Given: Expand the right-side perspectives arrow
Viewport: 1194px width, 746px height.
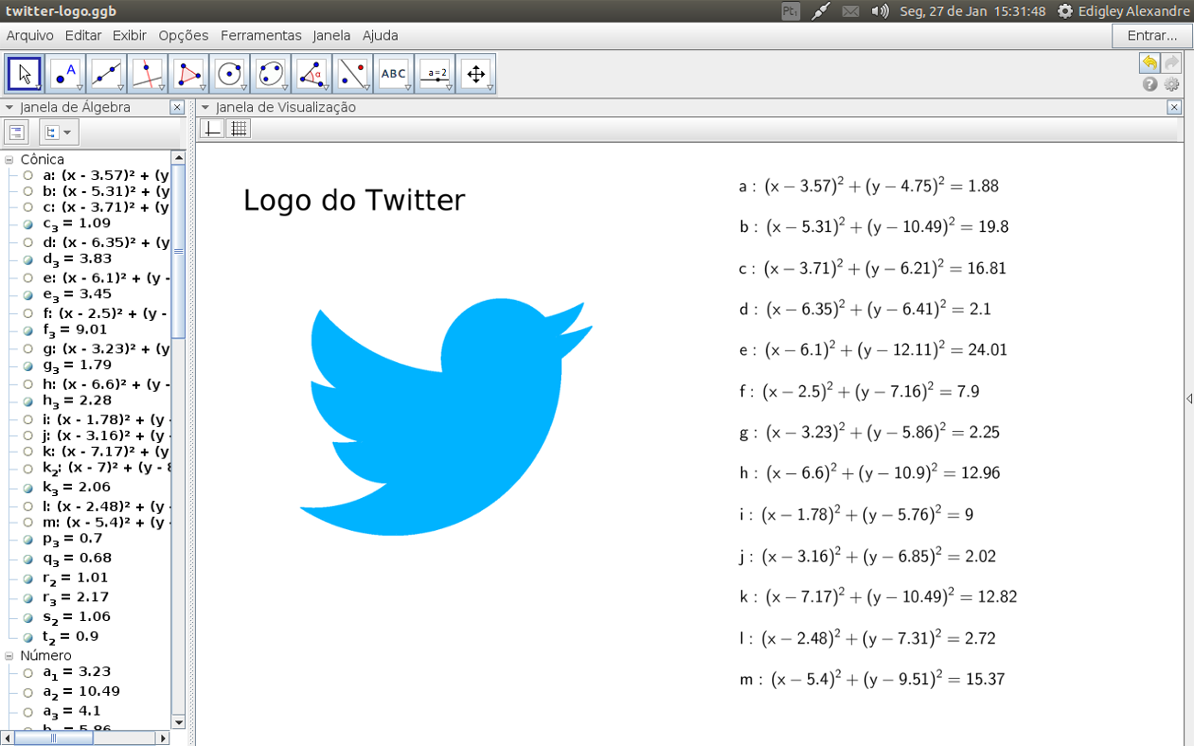Looking at the screenshot, I should [x=1189, y=398].
